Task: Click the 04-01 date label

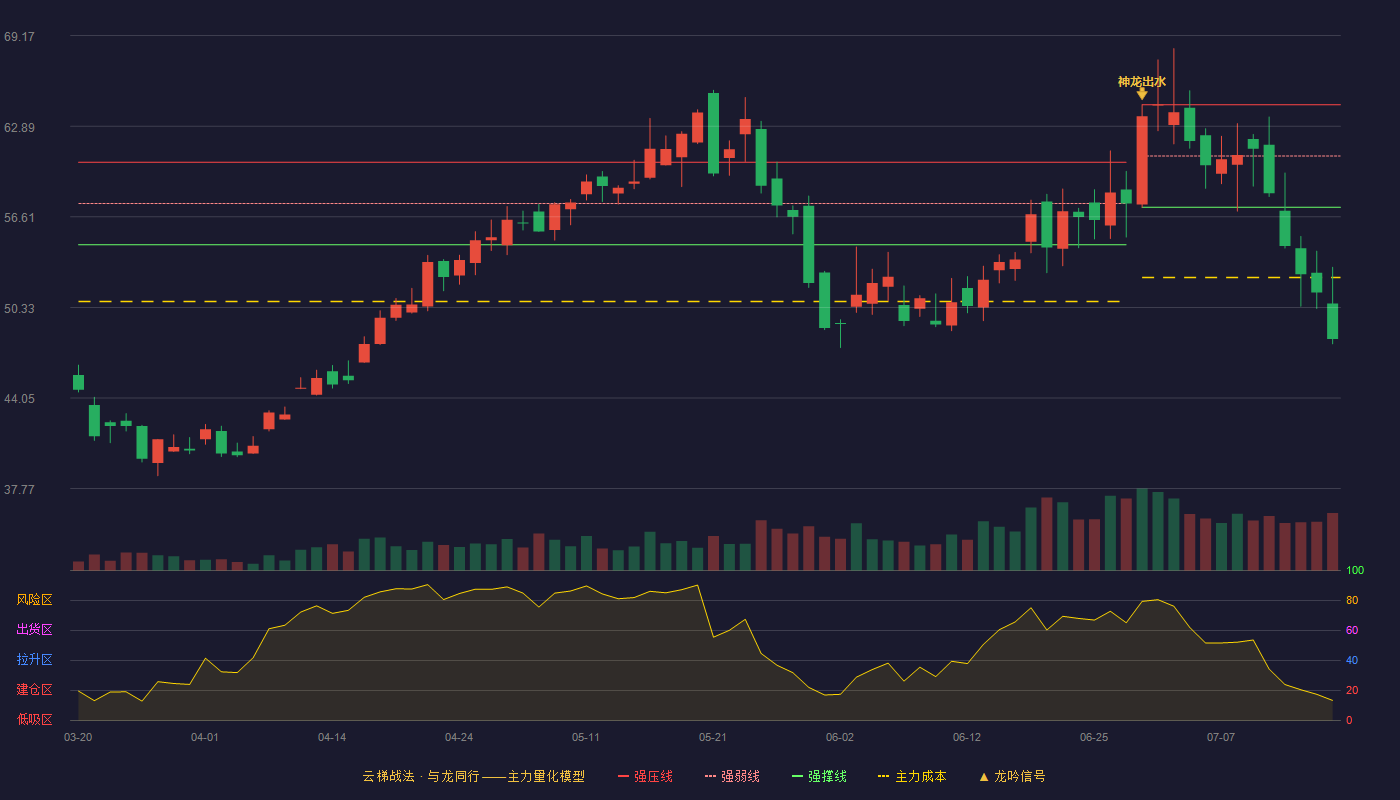Action: (x=205, y=737)
